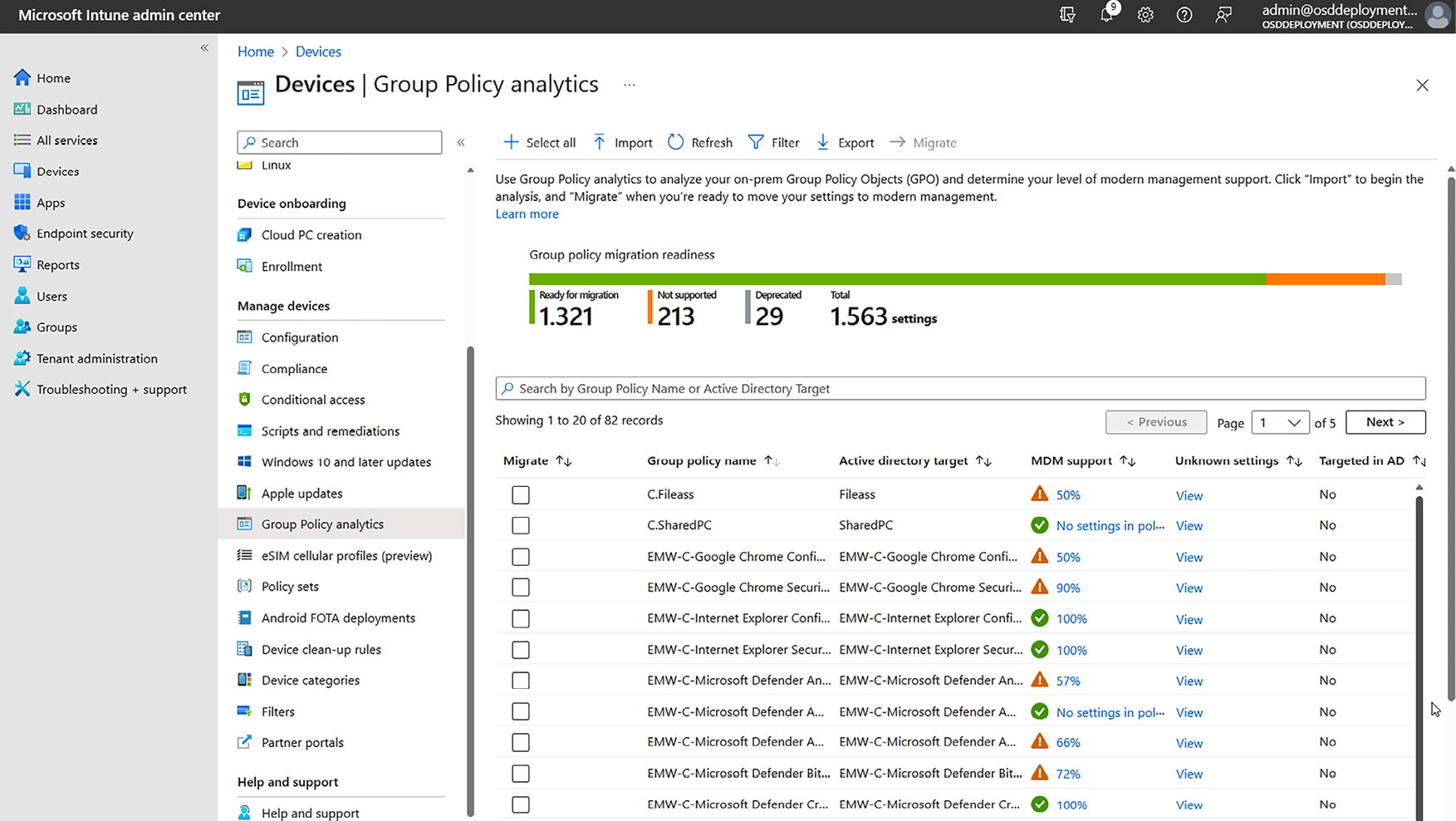Click the Learn more link
This screenshot has width=1456, height=821.
[527, 214]
